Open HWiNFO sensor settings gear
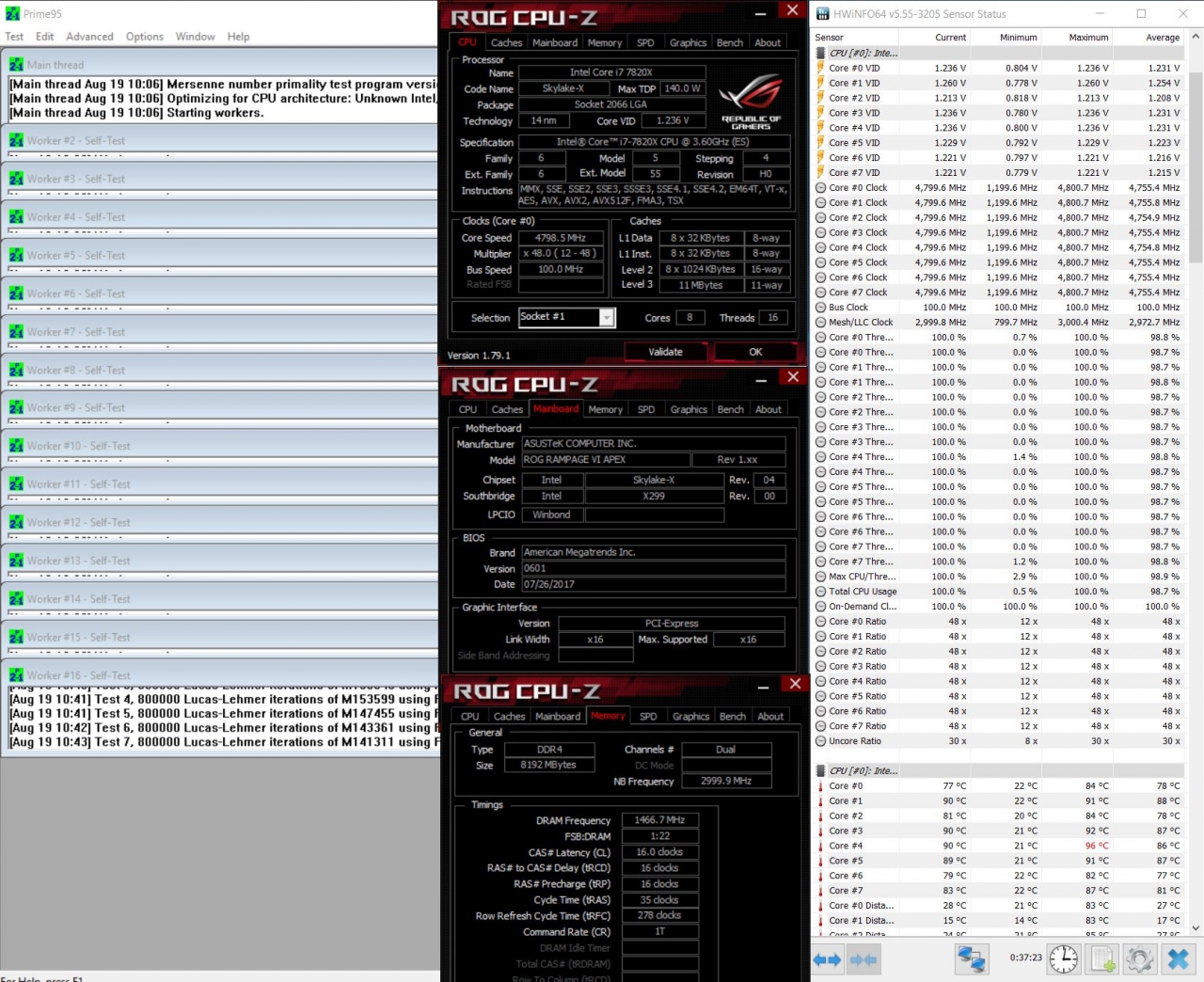Image resolution: width=1204 pixels, height=982 pixels. point(1139,959)
